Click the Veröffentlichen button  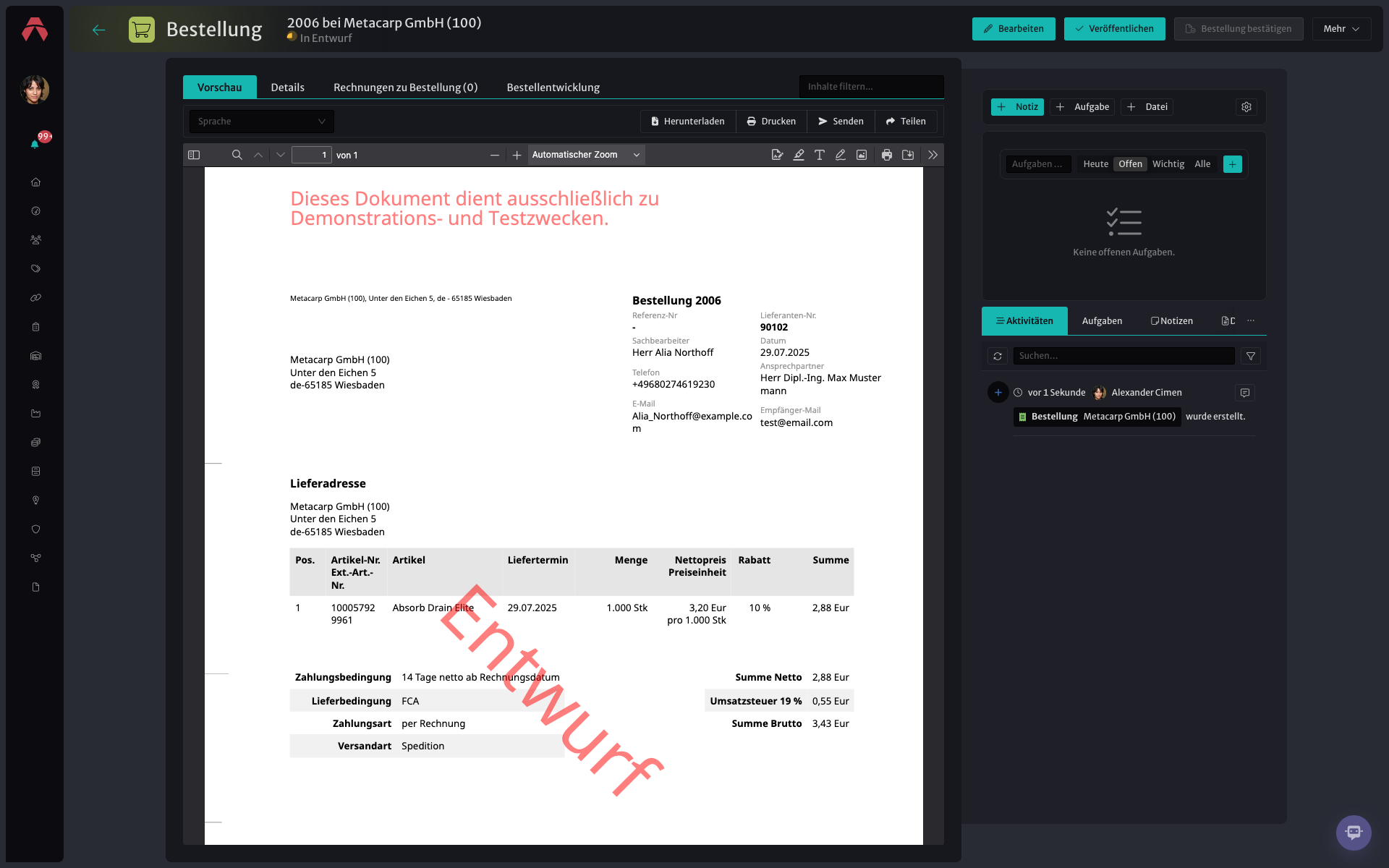click(x=1114, y=29)
